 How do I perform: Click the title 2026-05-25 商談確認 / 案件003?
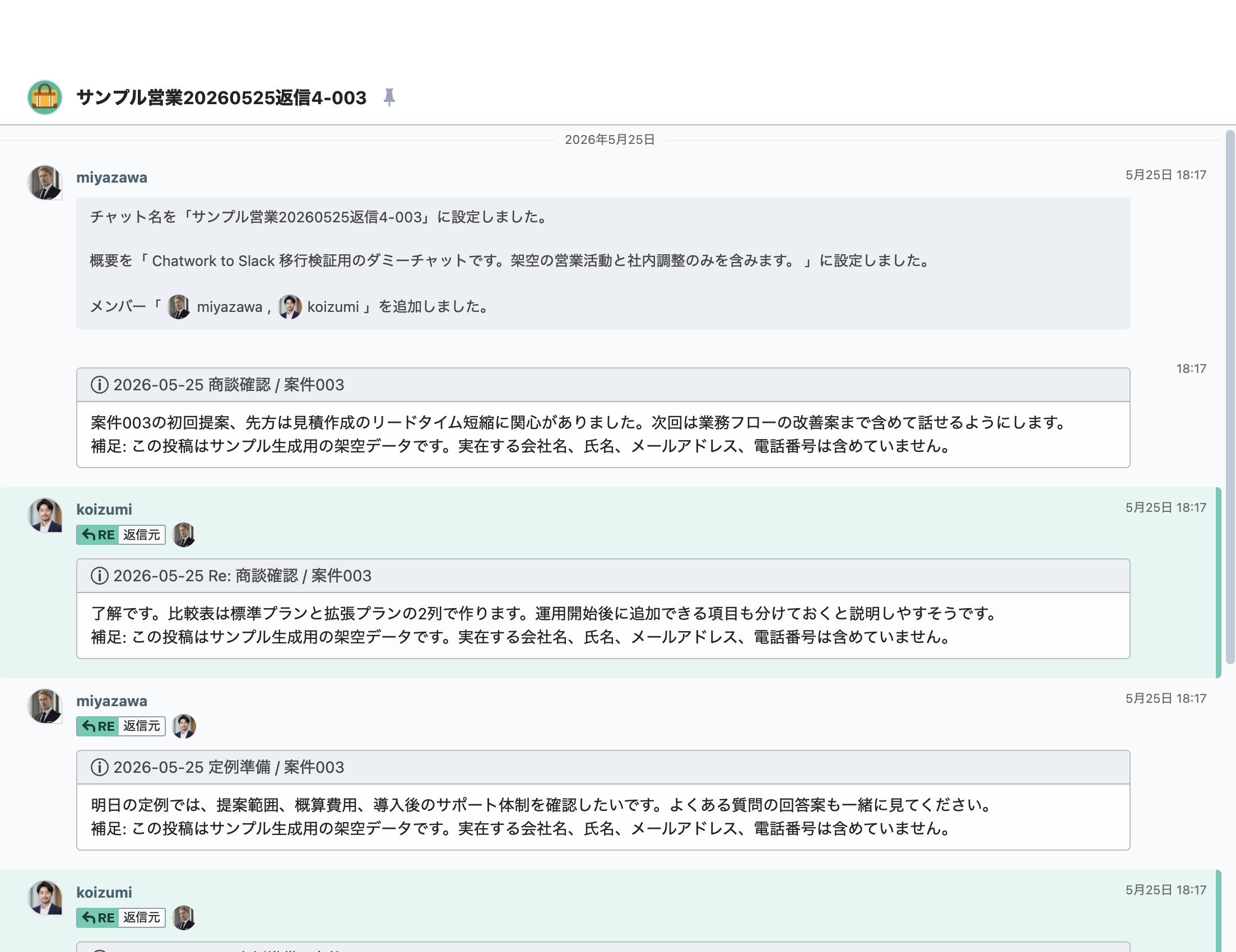click(229, 385)
